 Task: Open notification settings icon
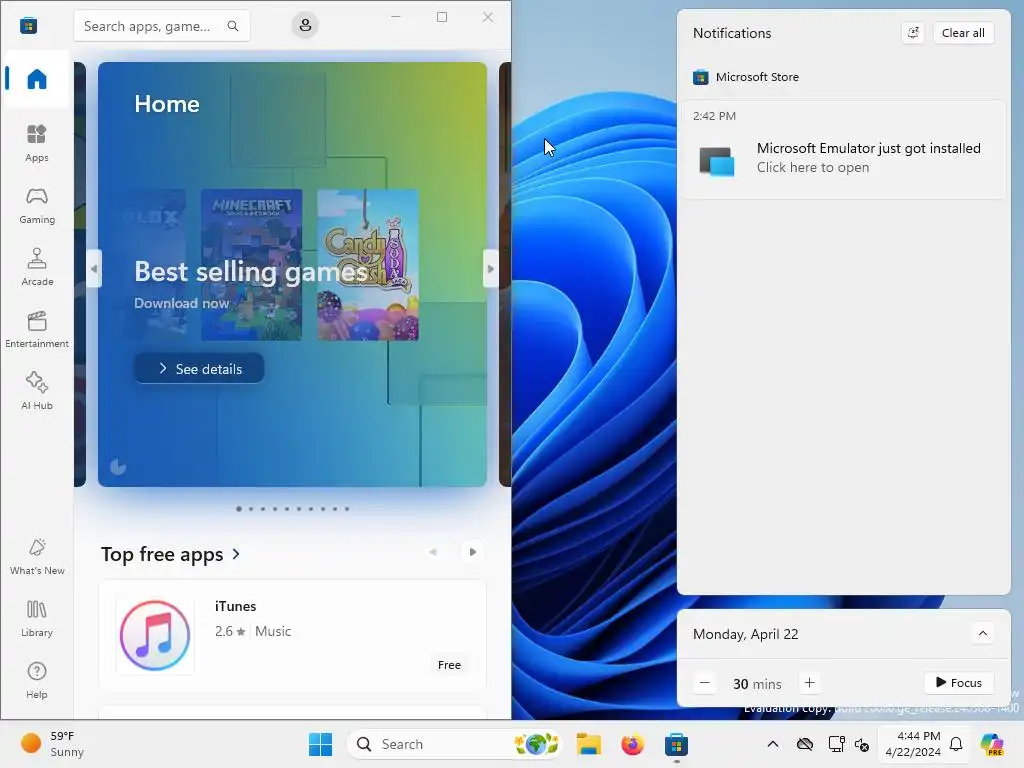click(913, 33)
